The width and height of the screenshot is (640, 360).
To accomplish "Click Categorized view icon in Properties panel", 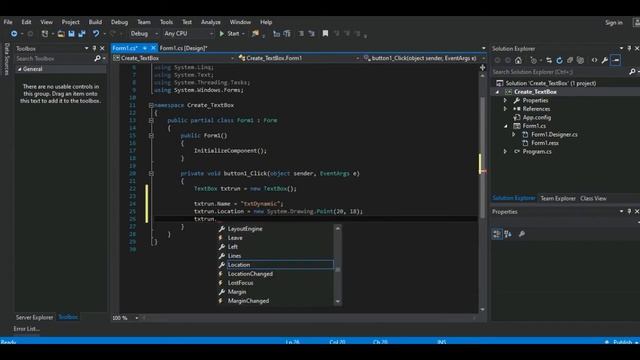I will pyautogui.click(x=497, y=234).
